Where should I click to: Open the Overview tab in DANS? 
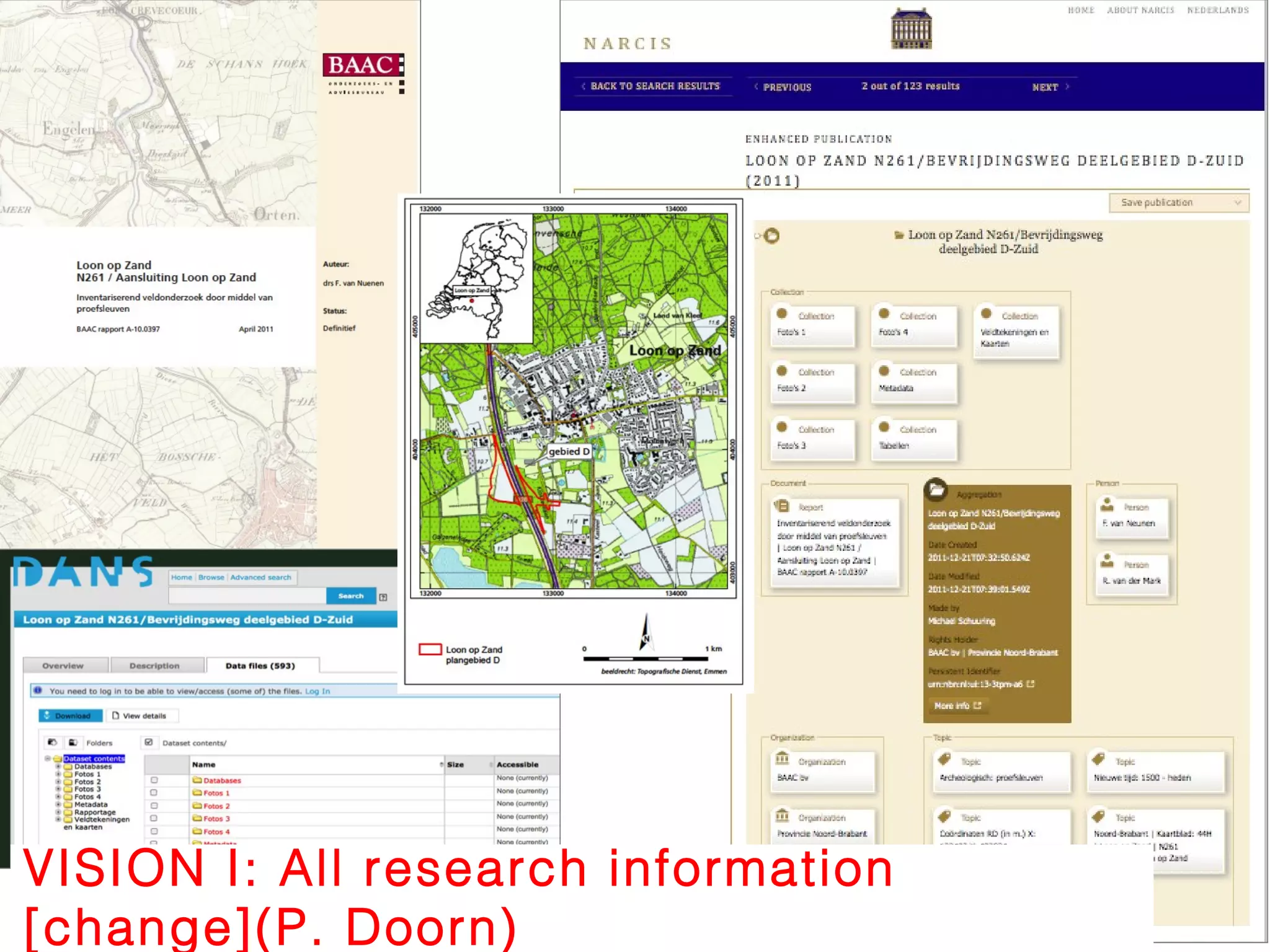point(64,666)
